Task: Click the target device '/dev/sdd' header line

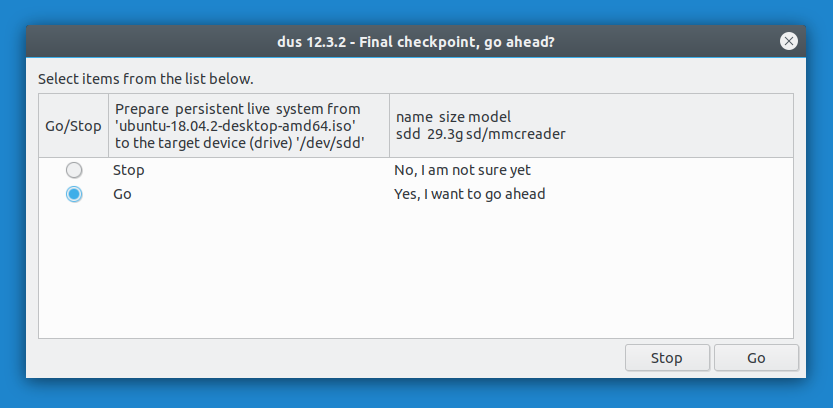Action: [x=240, y=142]
